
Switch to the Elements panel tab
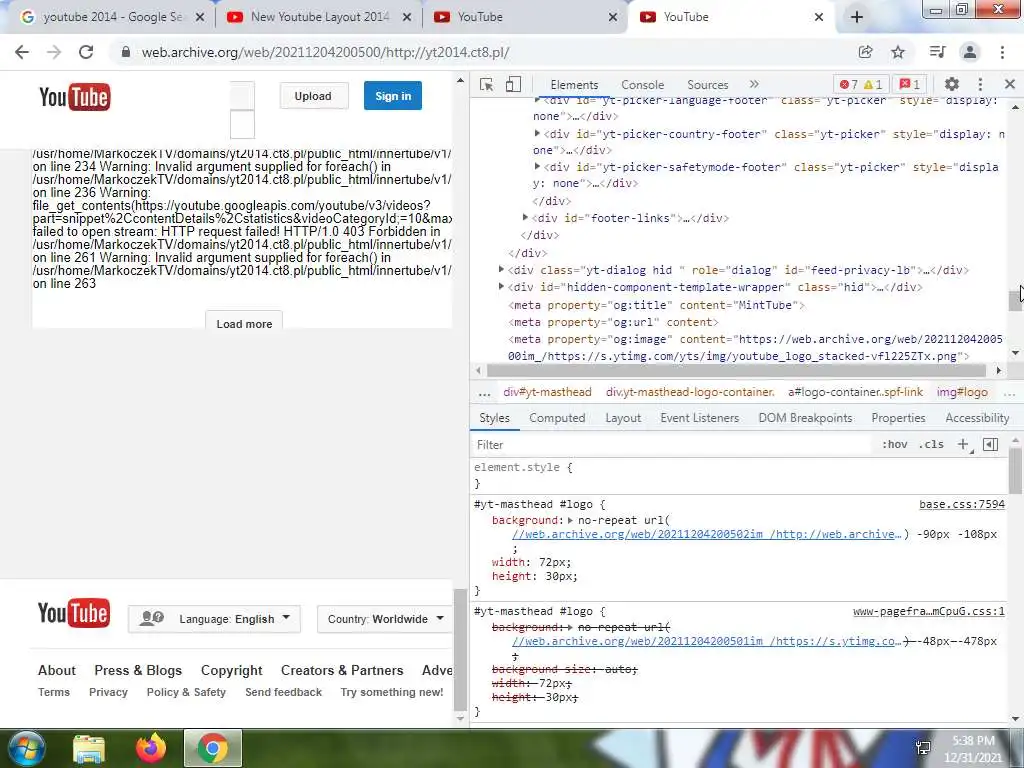(574, 85)
